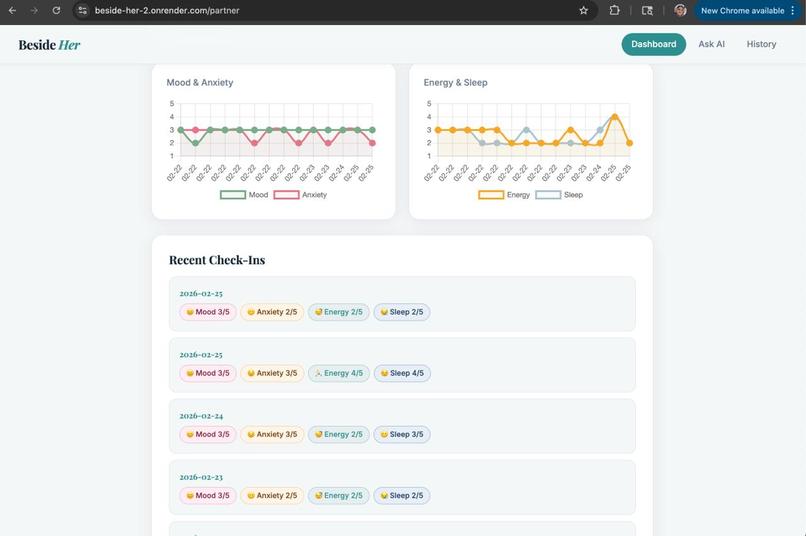Toggle Anxiety series in chart legend
Viewport: 806px width, 536px height.
(x=300, y=195)
